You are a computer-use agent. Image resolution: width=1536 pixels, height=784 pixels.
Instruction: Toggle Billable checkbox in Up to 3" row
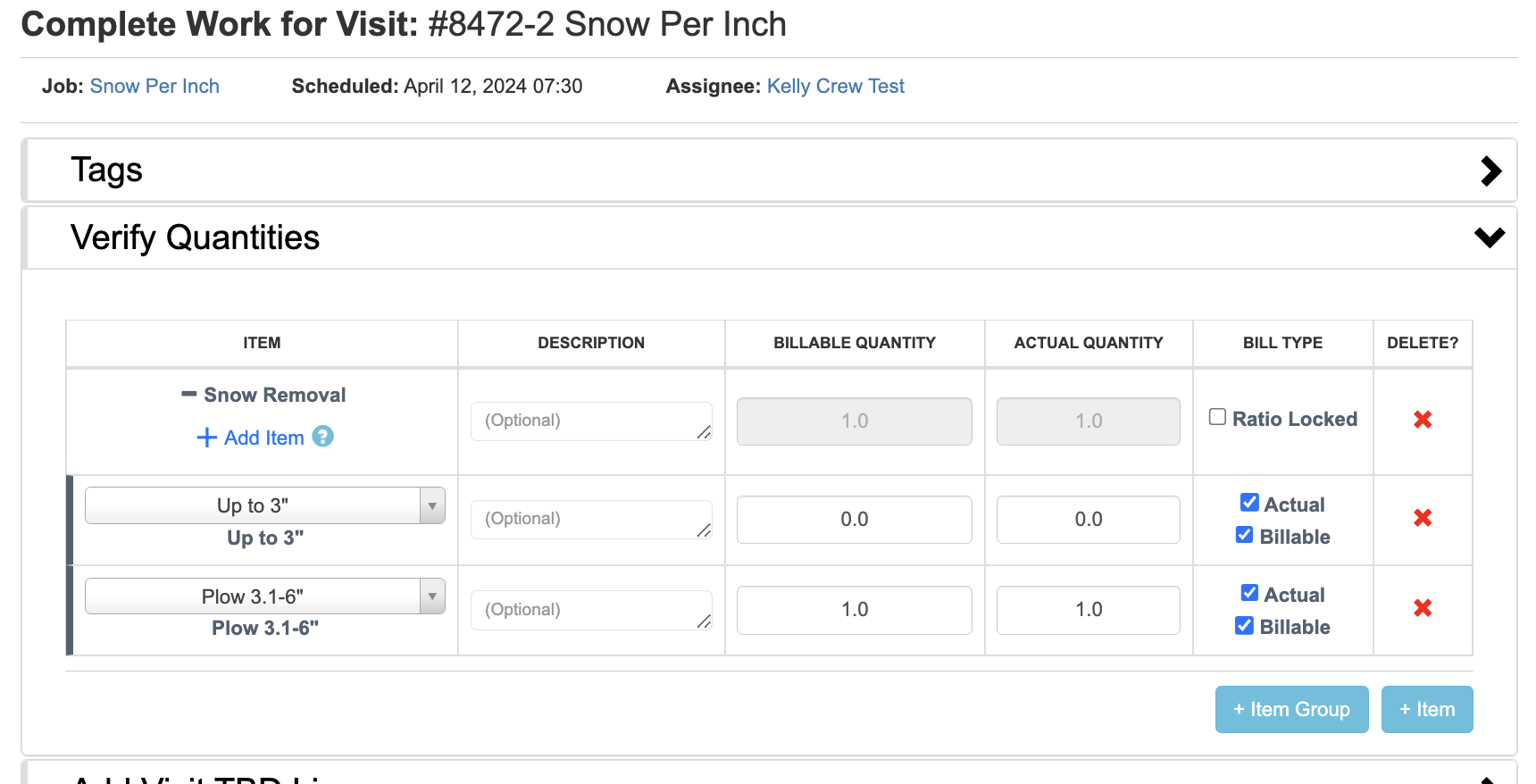pos(1244,535)
